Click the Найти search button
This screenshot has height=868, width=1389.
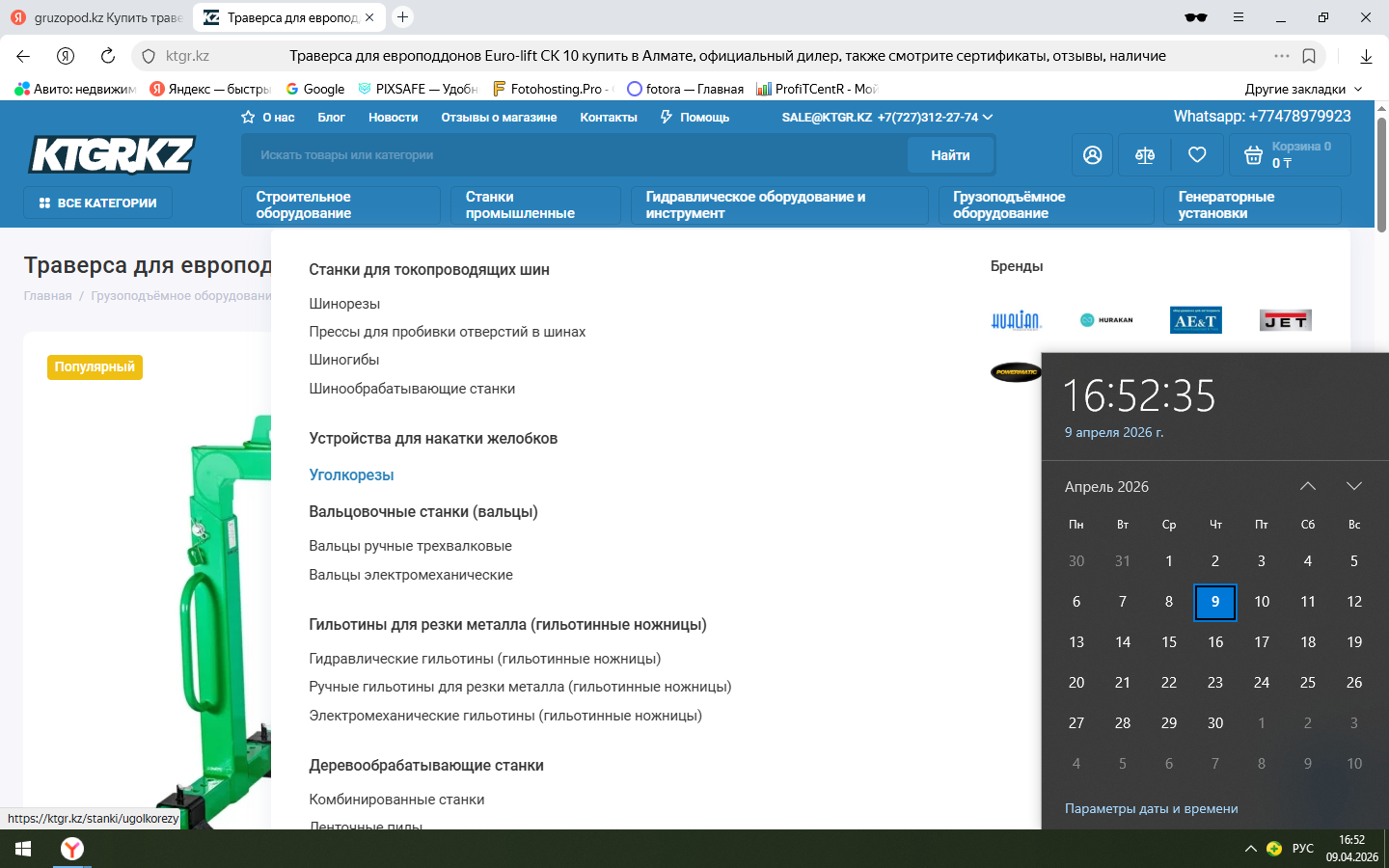(950, 155)
